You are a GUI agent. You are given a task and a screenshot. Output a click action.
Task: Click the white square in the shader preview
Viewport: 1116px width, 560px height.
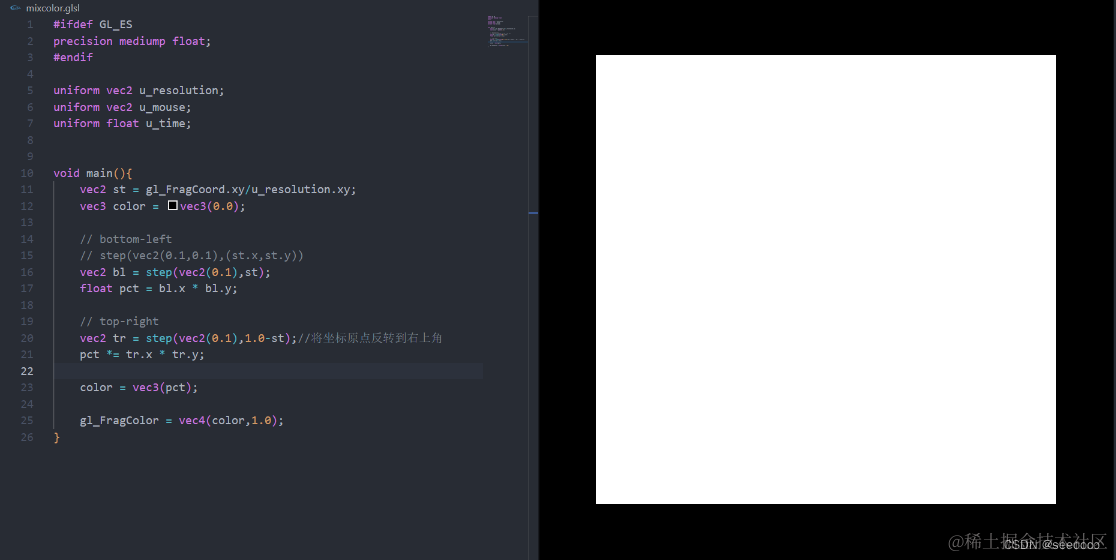[826, 279]
